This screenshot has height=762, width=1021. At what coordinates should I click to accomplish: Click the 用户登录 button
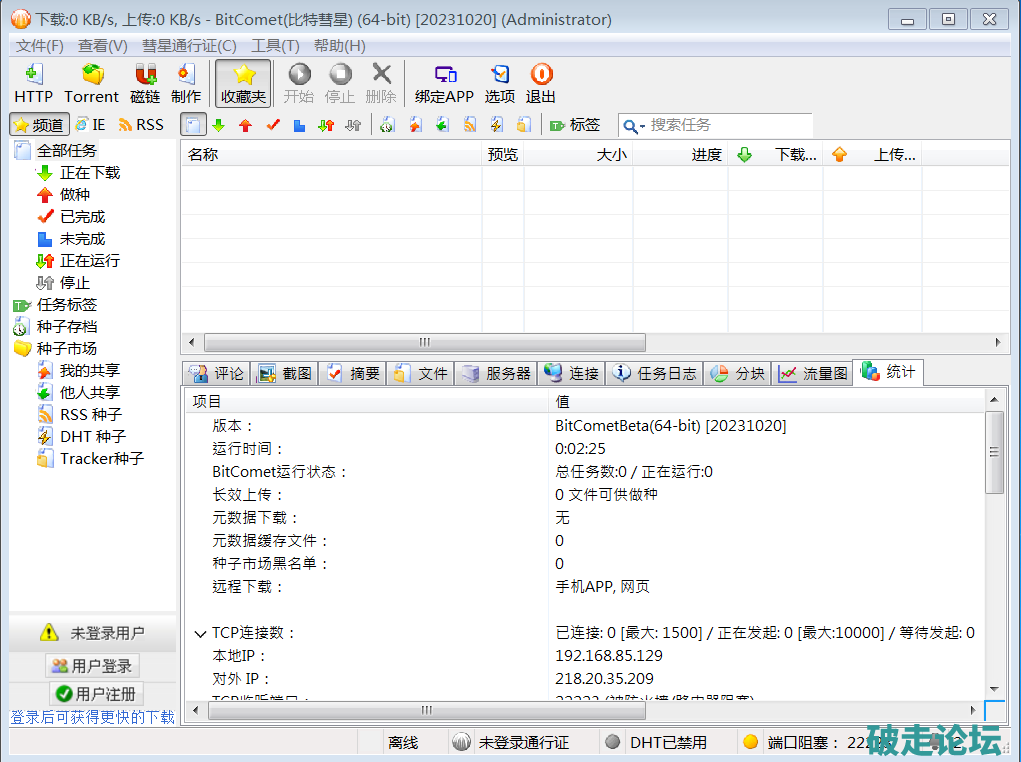pos(92,666)
